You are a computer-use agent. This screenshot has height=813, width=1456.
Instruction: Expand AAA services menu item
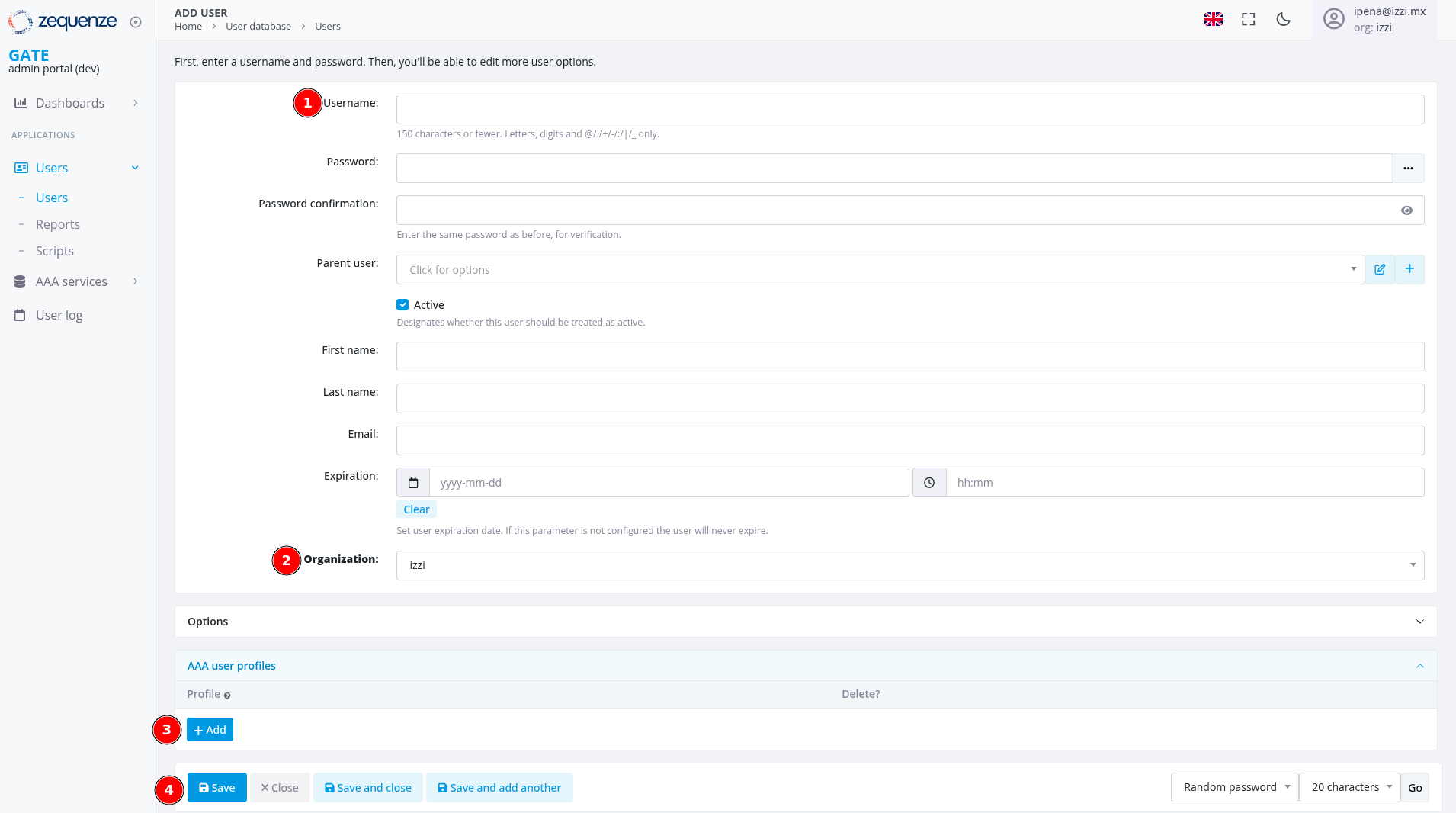[x=72, y=281]
